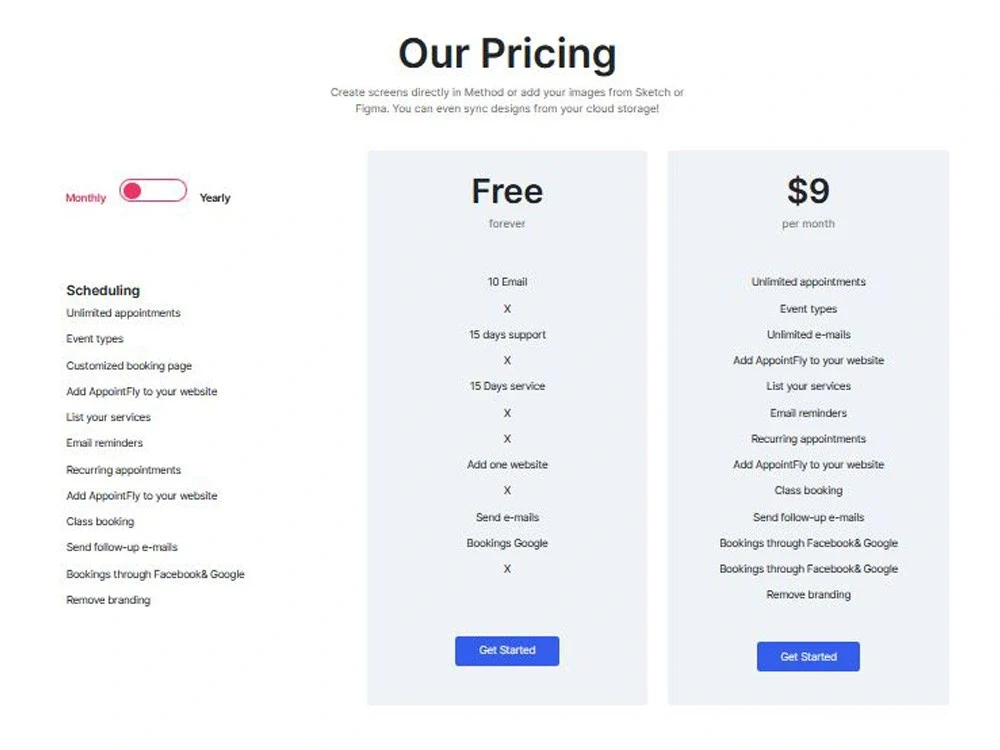1000x750 pixels.
Task: Click '15 days support' in Free plan
Action: coord(507,334)
